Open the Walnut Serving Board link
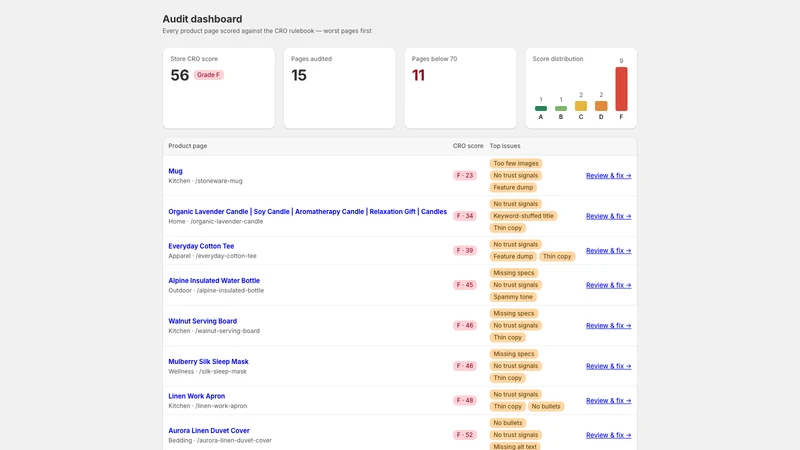This screenshot has width=800, height=450. [203, 321]
